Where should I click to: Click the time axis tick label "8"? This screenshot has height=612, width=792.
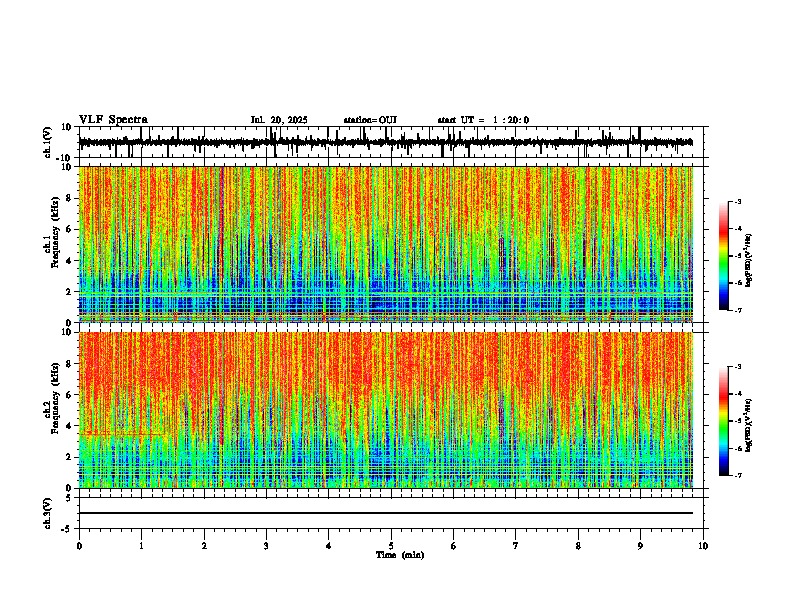[x=578, y=546]
